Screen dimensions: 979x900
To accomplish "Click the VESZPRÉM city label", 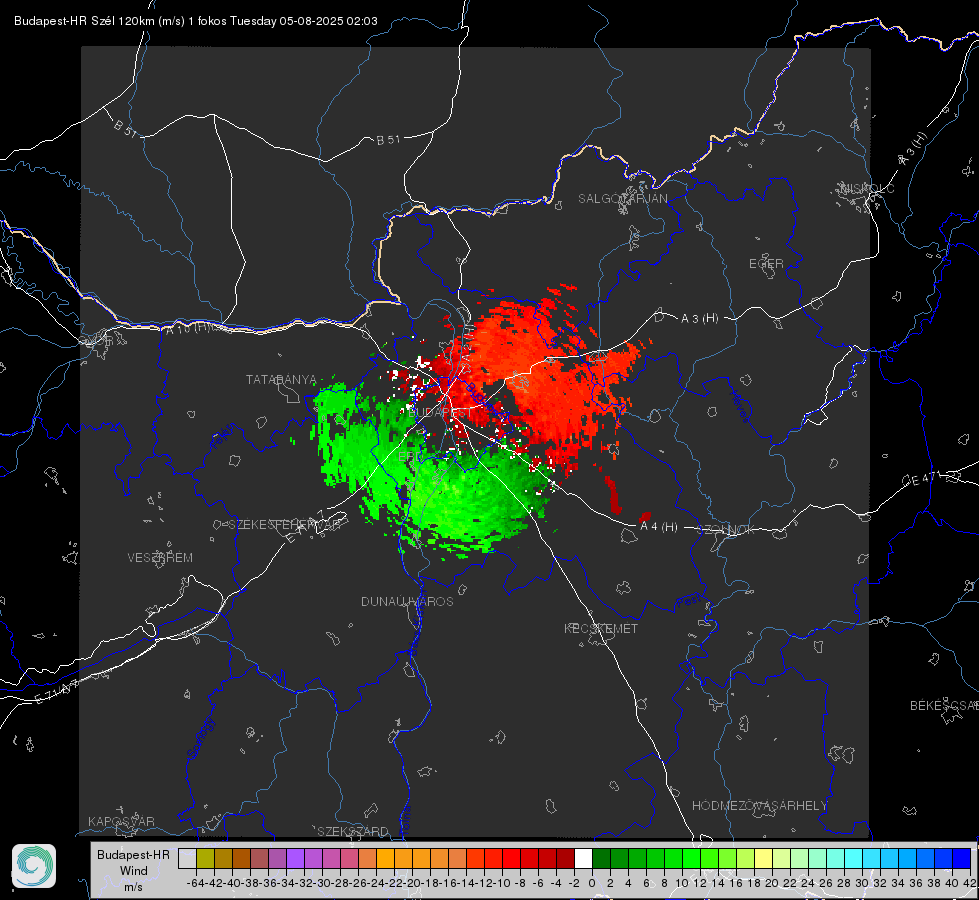I will pyautogui.click(x=160, y=558).
